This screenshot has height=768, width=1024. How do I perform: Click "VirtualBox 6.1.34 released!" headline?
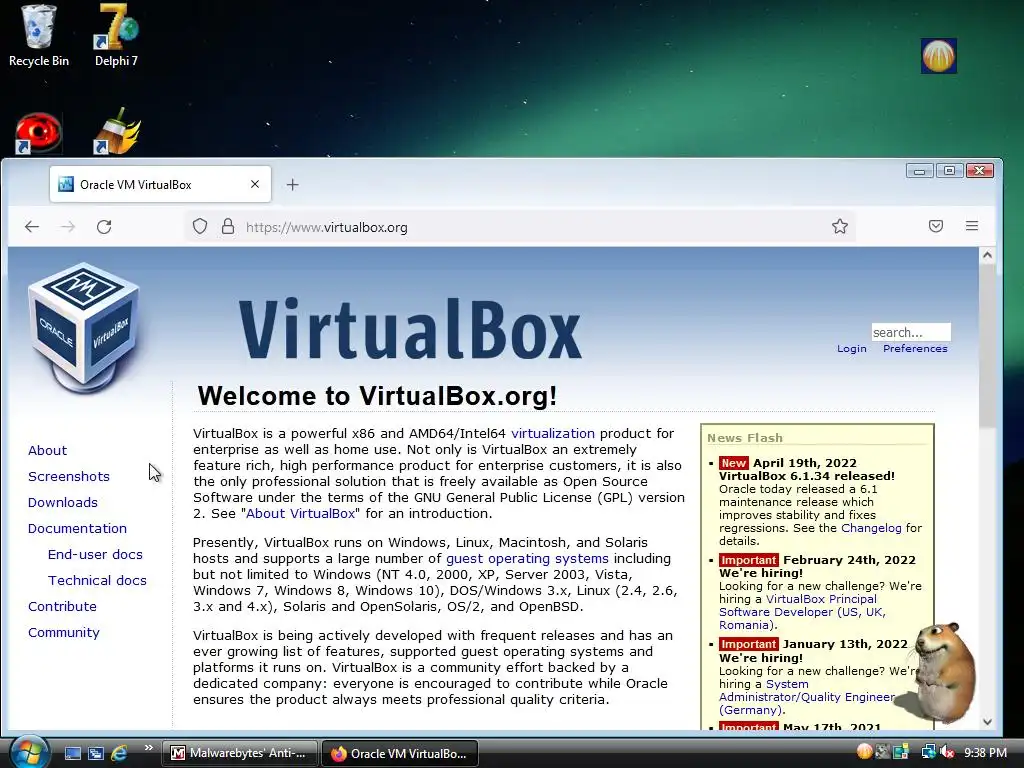pos(807,476)
